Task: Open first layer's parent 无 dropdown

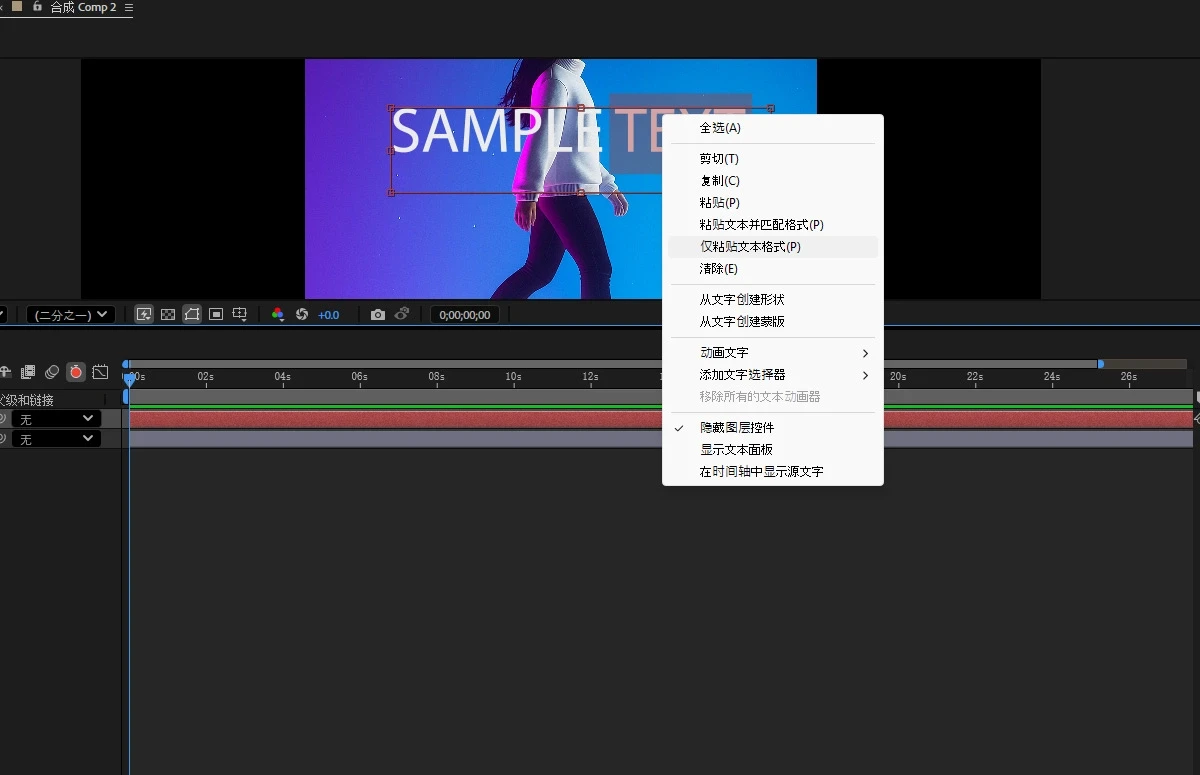Action: coord(56,419)
